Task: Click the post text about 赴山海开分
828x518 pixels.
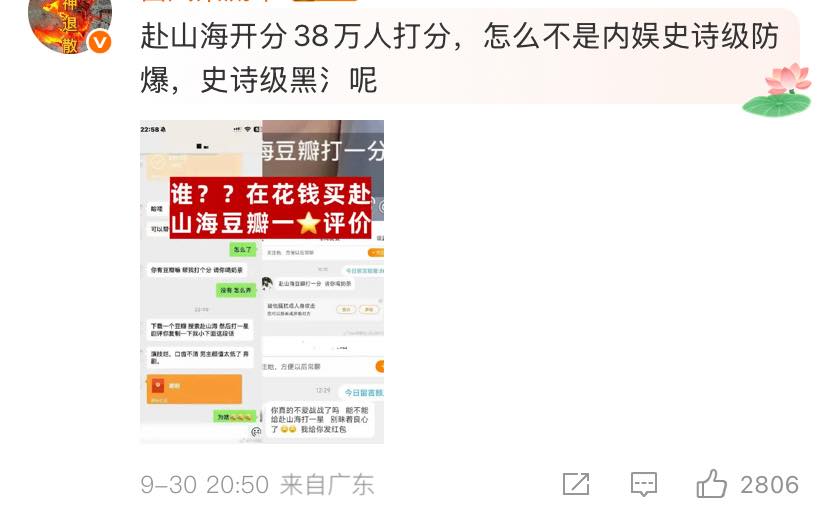Action: pos(459,58)
